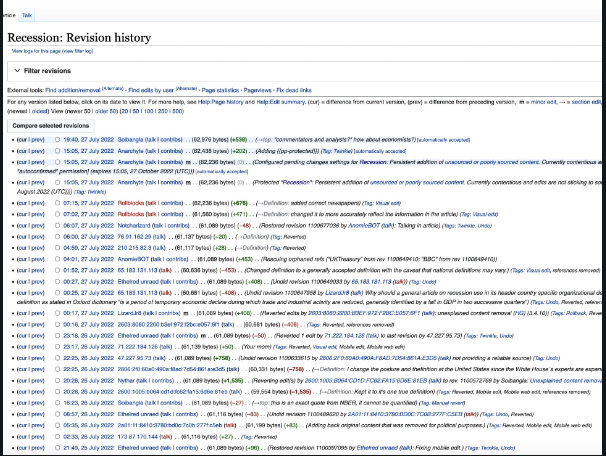Screen dimensions: 606x456
Task: Open user link 76.91.162.29
Action: pyautogui.click(x=134, y=237)
